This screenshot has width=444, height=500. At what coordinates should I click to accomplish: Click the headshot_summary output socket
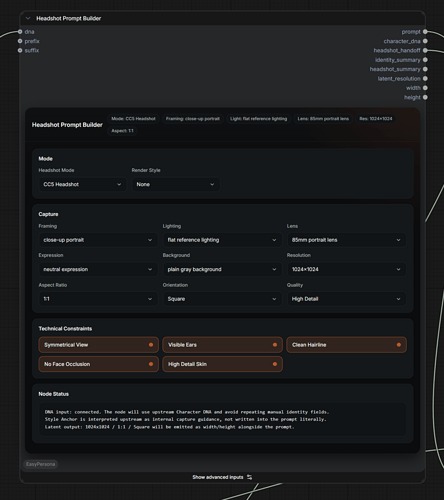[425, 69]
